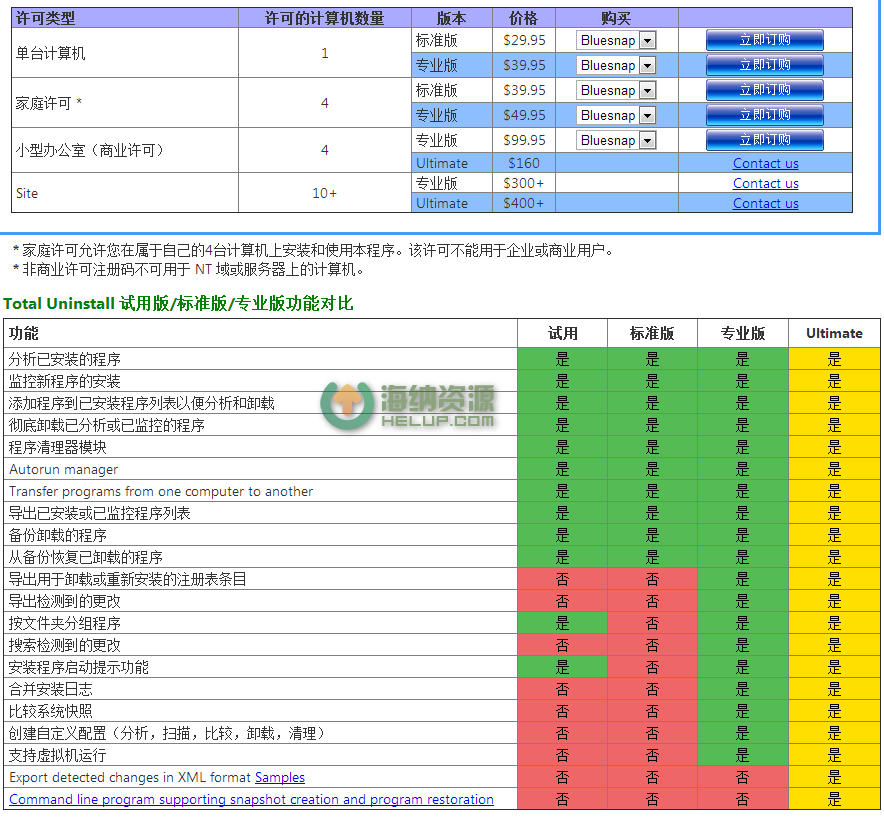This screenshot has width=884, height=817.
Task: Open Bluesnap dropdown for 单台计算机 专业版 $39.95
Action: [616, 65]
